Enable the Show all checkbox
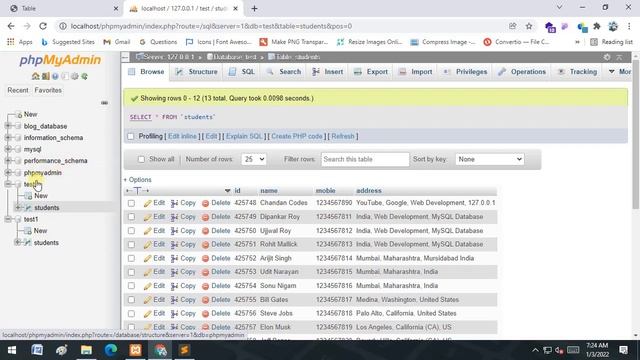 coord(141,159)
